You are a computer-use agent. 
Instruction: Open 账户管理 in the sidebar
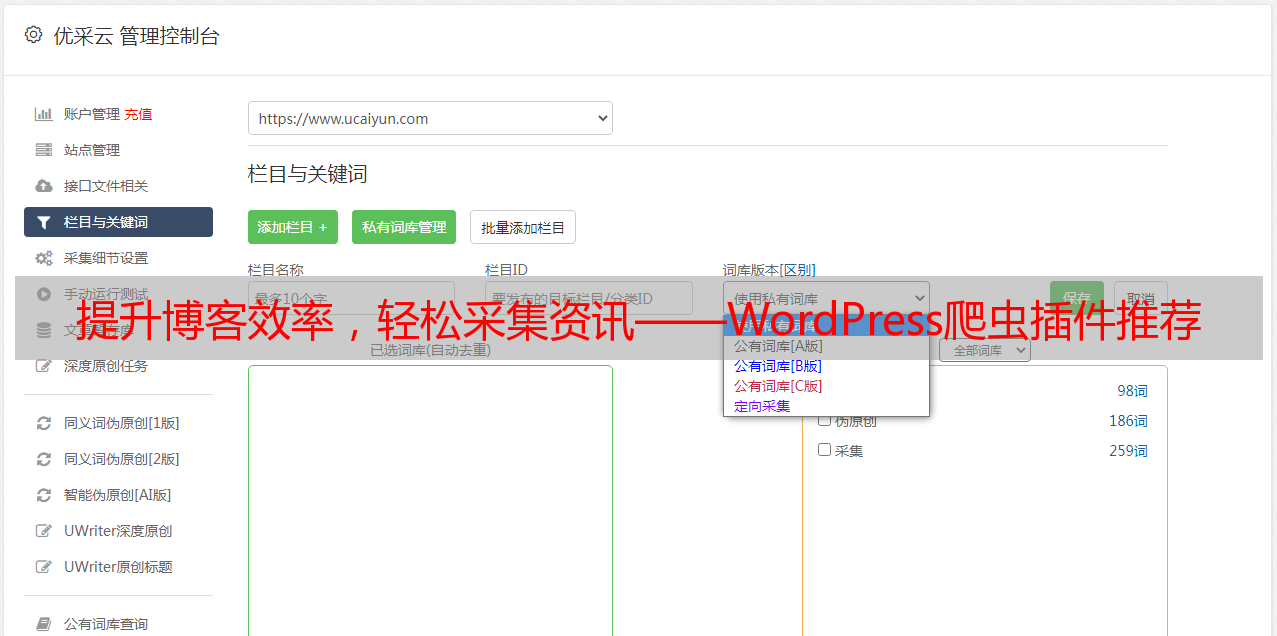tap(91, 114)
